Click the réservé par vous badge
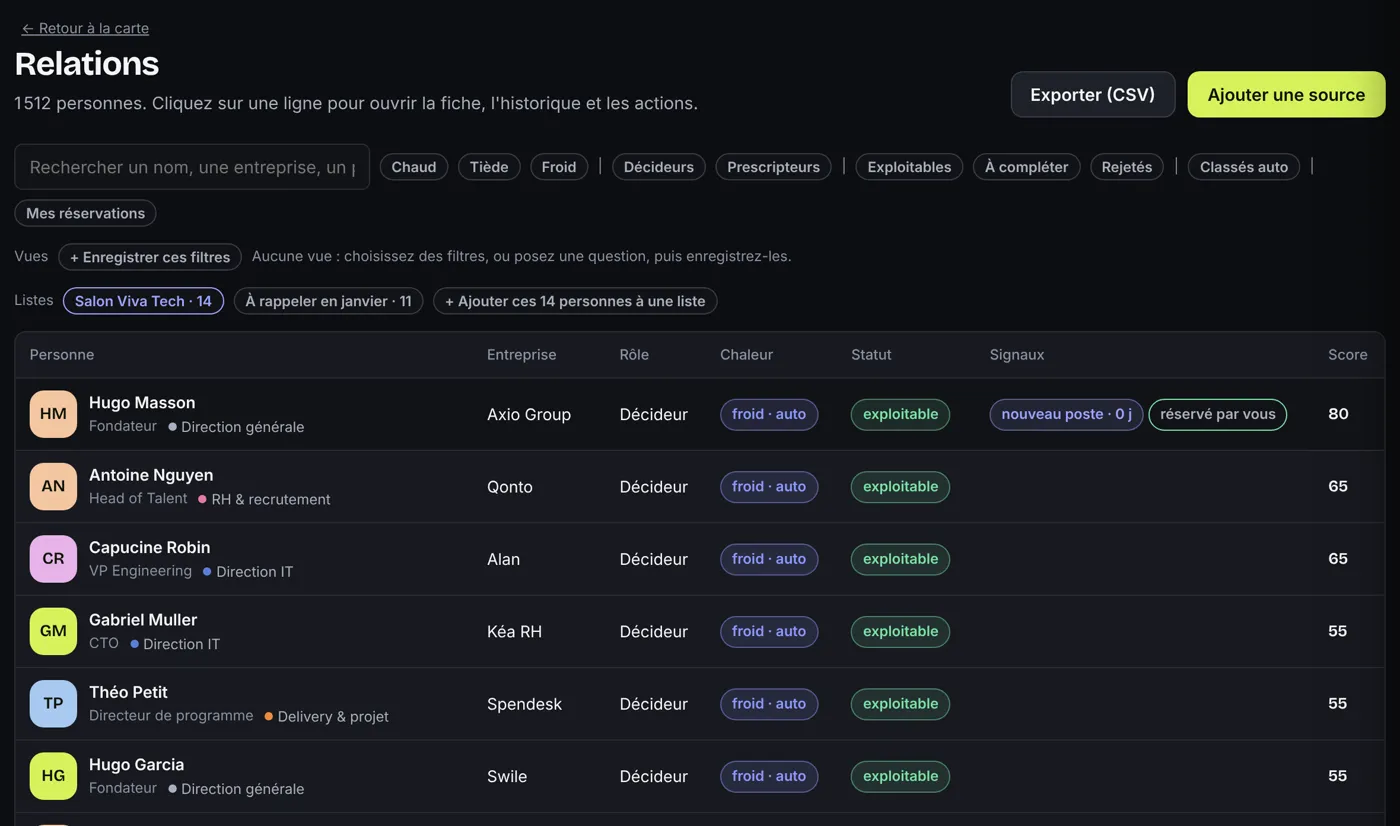Viewport: 1400px width, 826px height. point(1218,414)
